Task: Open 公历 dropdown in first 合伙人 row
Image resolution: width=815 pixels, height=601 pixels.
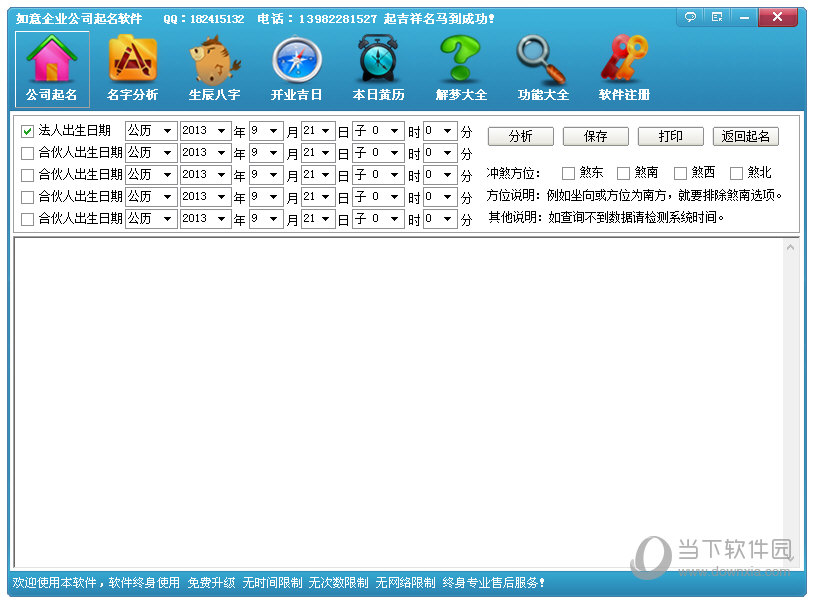Action: point(151,153)
